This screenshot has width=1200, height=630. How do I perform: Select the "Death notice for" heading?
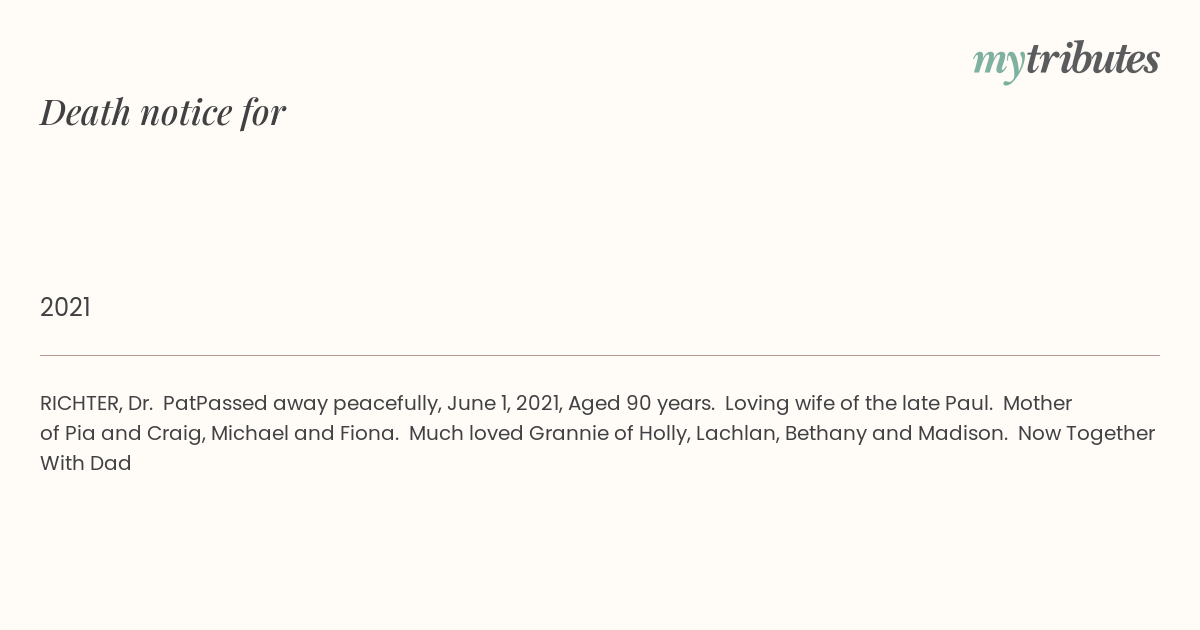(163, 112)
